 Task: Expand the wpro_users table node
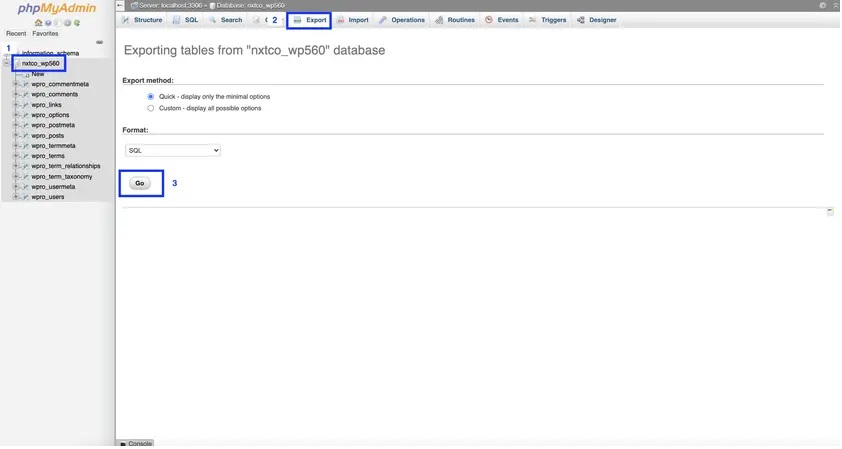(x=16, y=197)
